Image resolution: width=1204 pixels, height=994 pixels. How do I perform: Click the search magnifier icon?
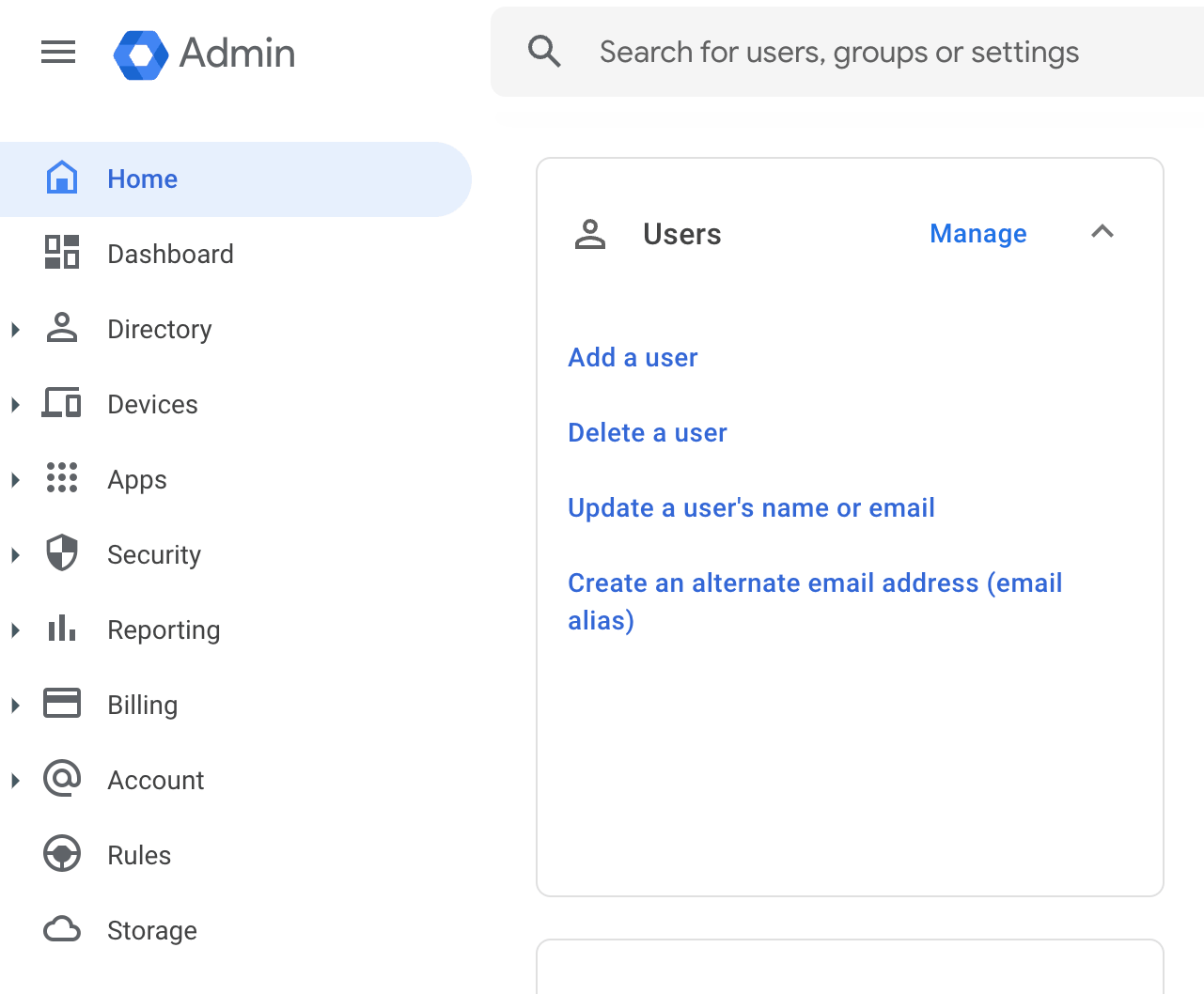coord(544,52)
